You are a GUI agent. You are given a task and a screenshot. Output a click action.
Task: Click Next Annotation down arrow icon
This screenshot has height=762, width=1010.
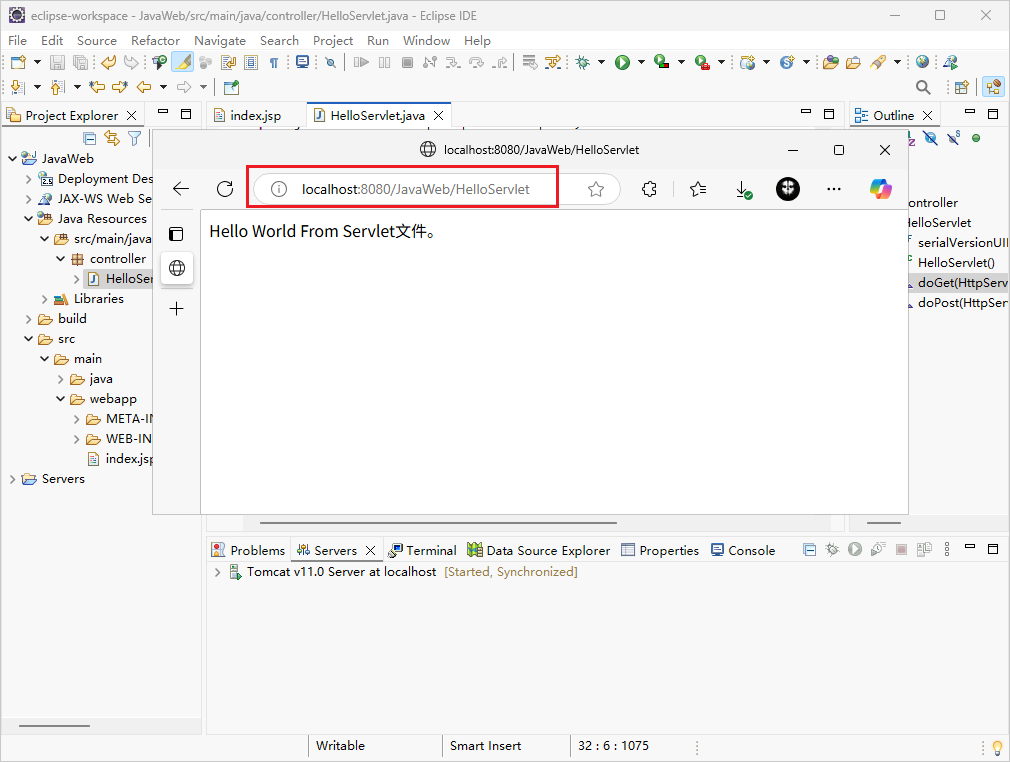17,87
